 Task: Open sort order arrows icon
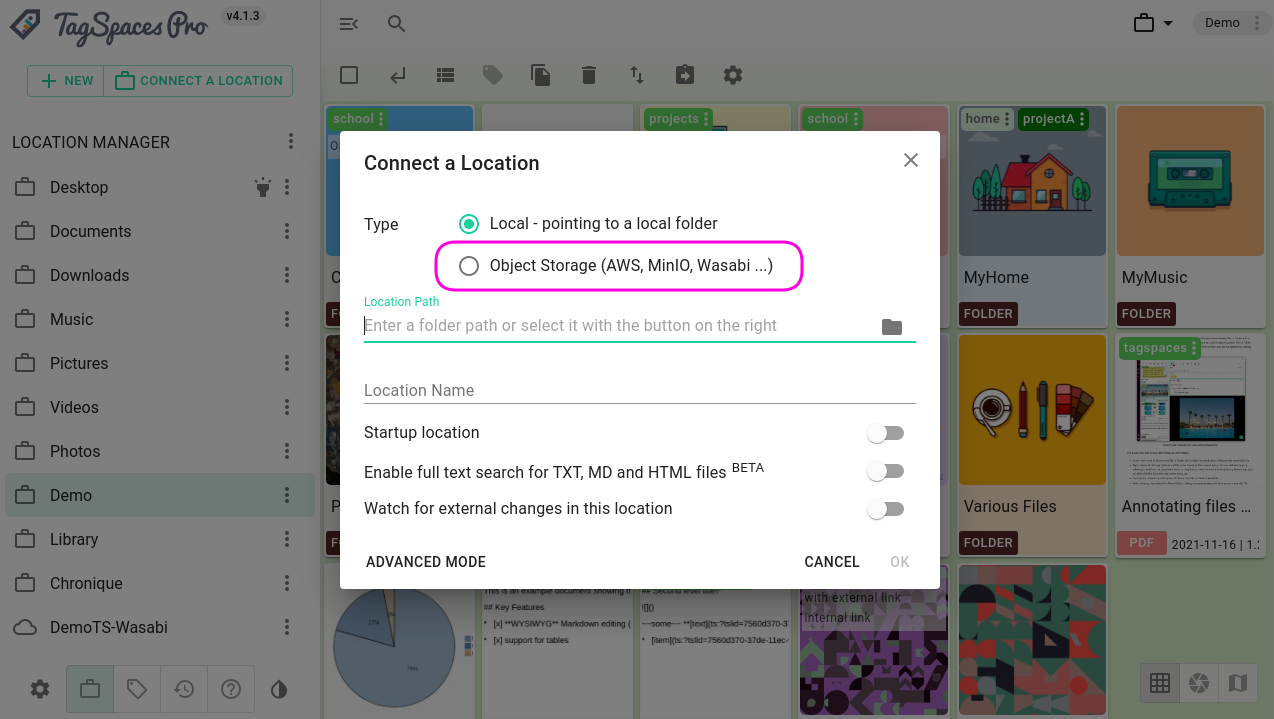click(x=637, y=75)
